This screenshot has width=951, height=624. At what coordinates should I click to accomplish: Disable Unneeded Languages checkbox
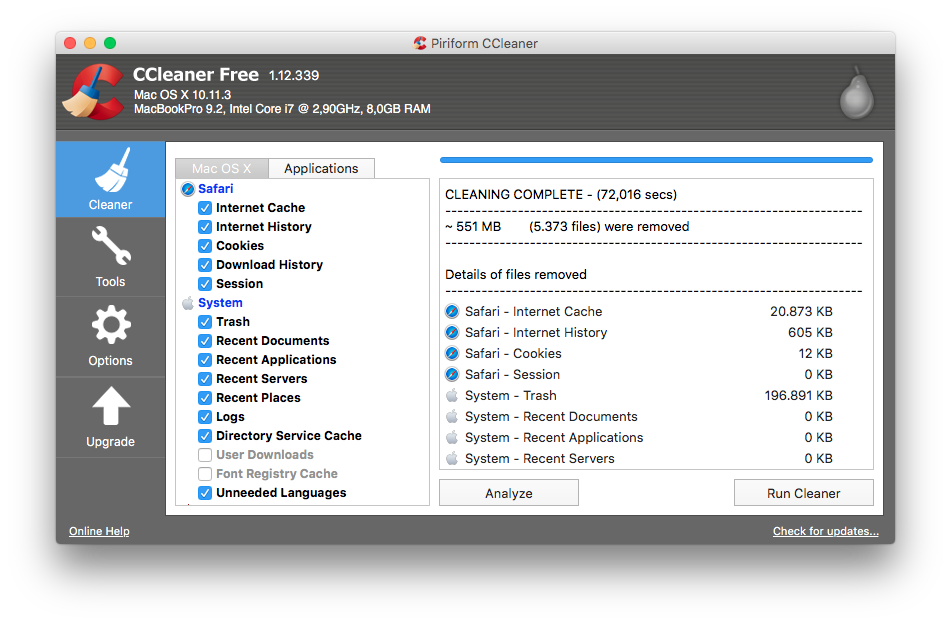[x=205, y=493]
